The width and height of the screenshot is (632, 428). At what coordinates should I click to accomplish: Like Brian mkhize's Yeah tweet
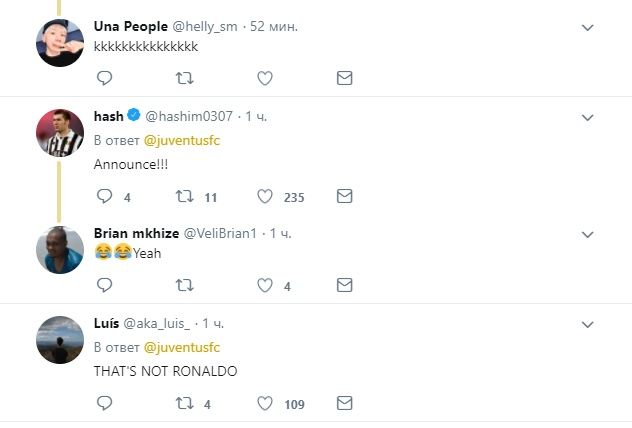[x=265, y=285]
